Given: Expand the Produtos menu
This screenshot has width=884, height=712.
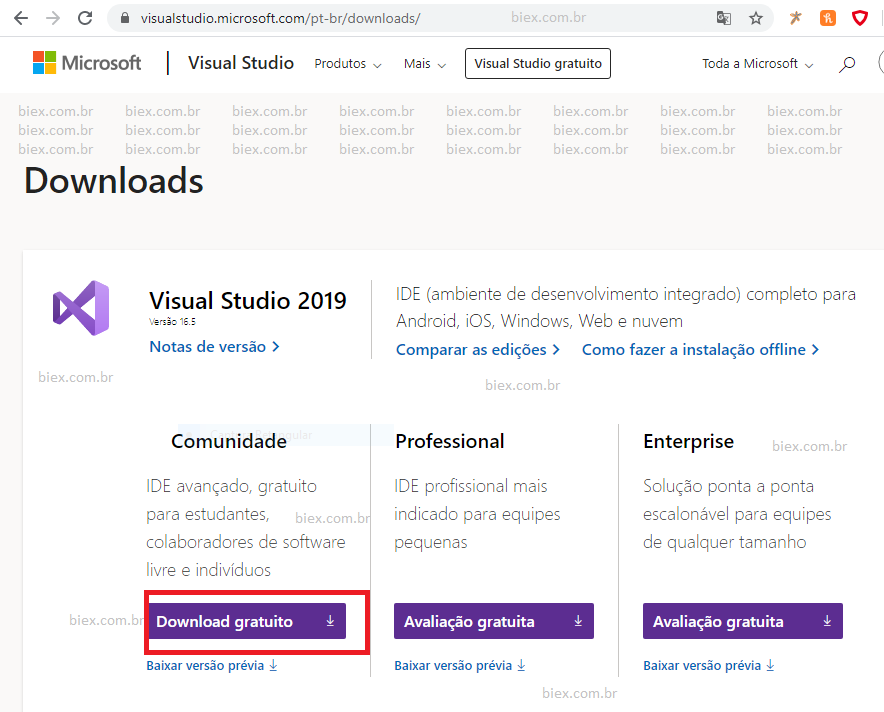Looking at the screenshot, I should click(348, 64).
